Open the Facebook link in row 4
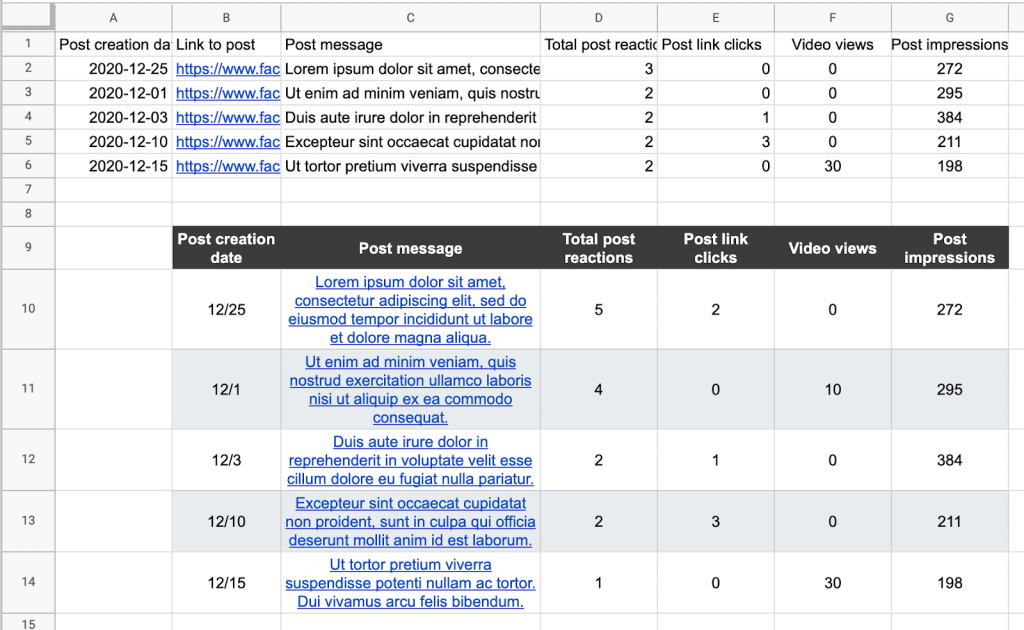Screen dimensions: 1024x630 pos(227,118)
